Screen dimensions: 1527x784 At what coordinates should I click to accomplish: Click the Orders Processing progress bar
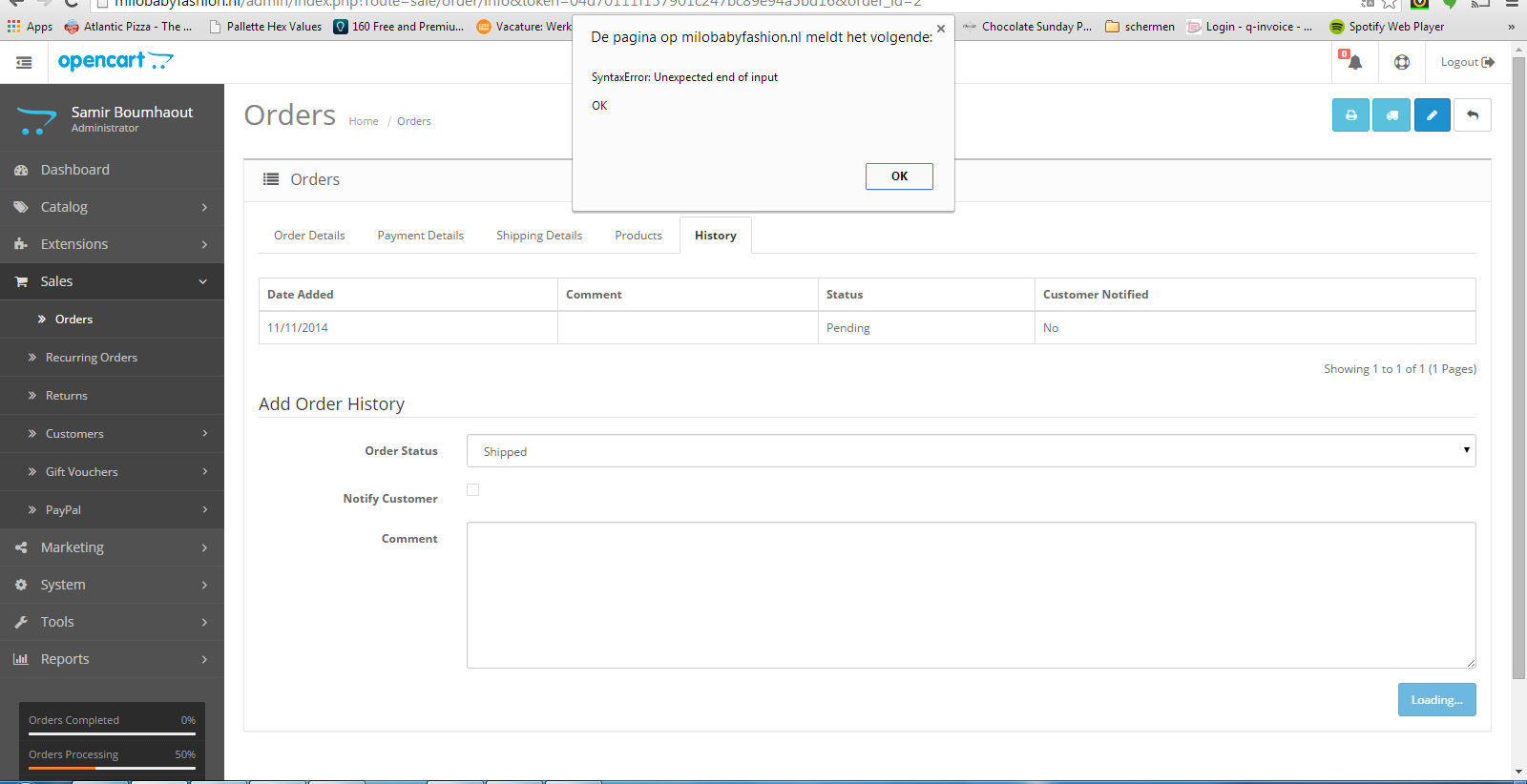click(x=112, y=768)
